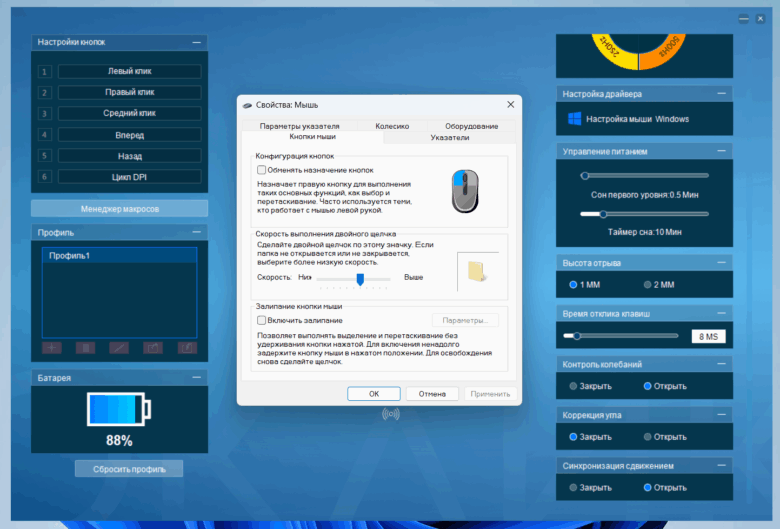Screen dimensions: 780x529
Task: Click the yellow 250Hz polling rate segment
Action: [x=615, y=50]
